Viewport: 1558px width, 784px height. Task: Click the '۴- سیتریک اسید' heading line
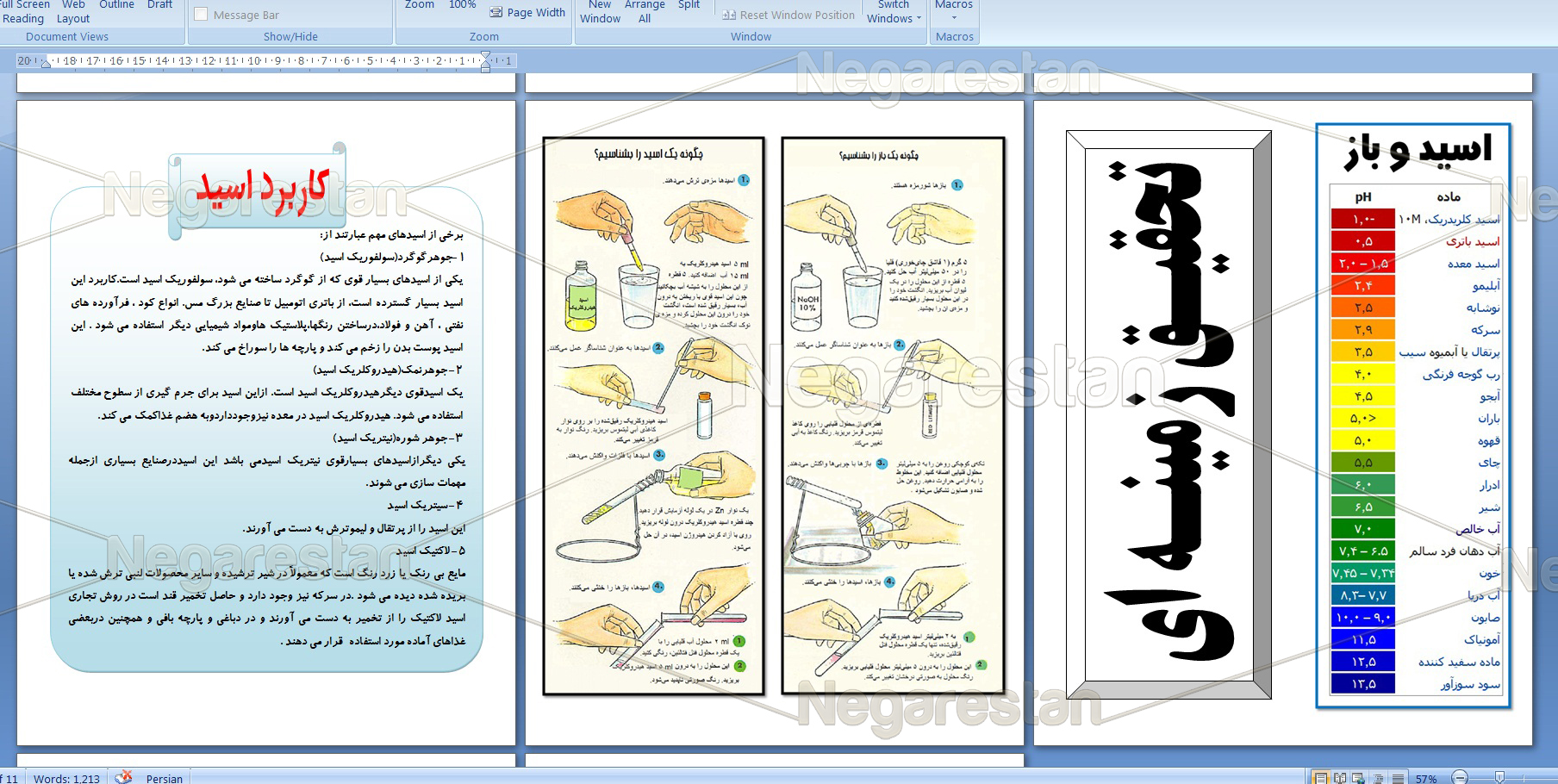click(425, 505)
